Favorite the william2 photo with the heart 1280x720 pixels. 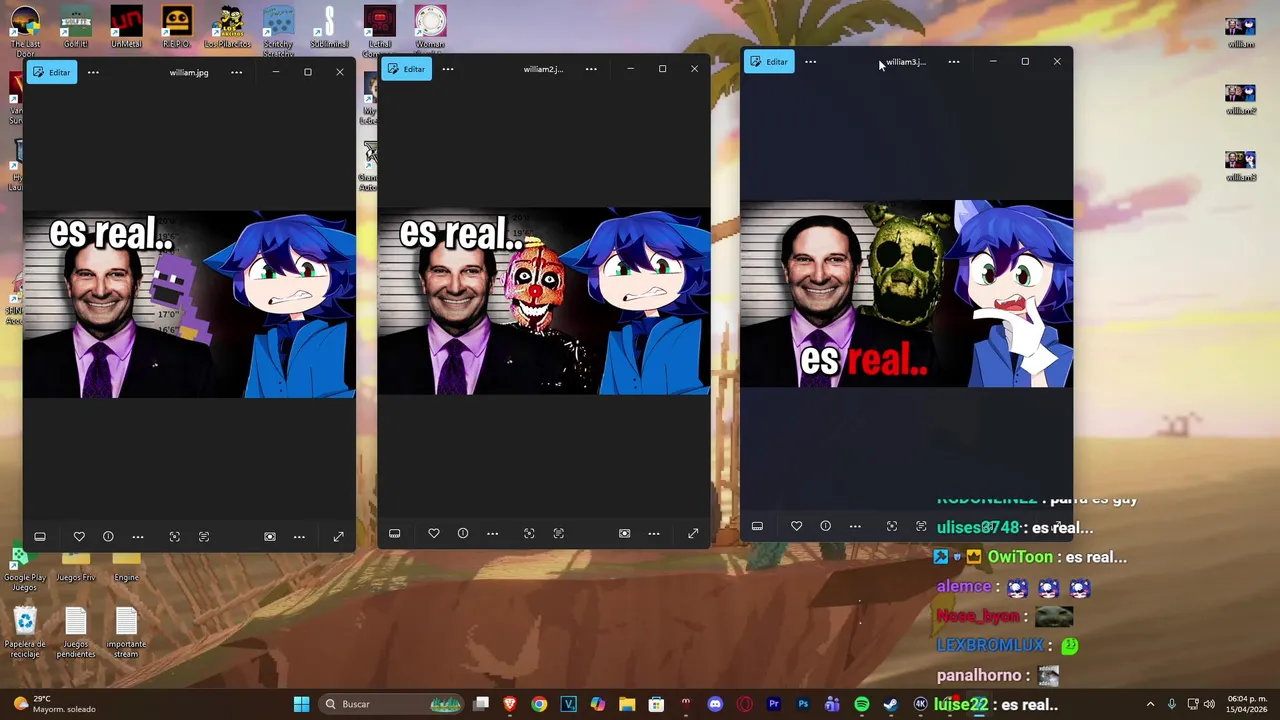(434, 534)
